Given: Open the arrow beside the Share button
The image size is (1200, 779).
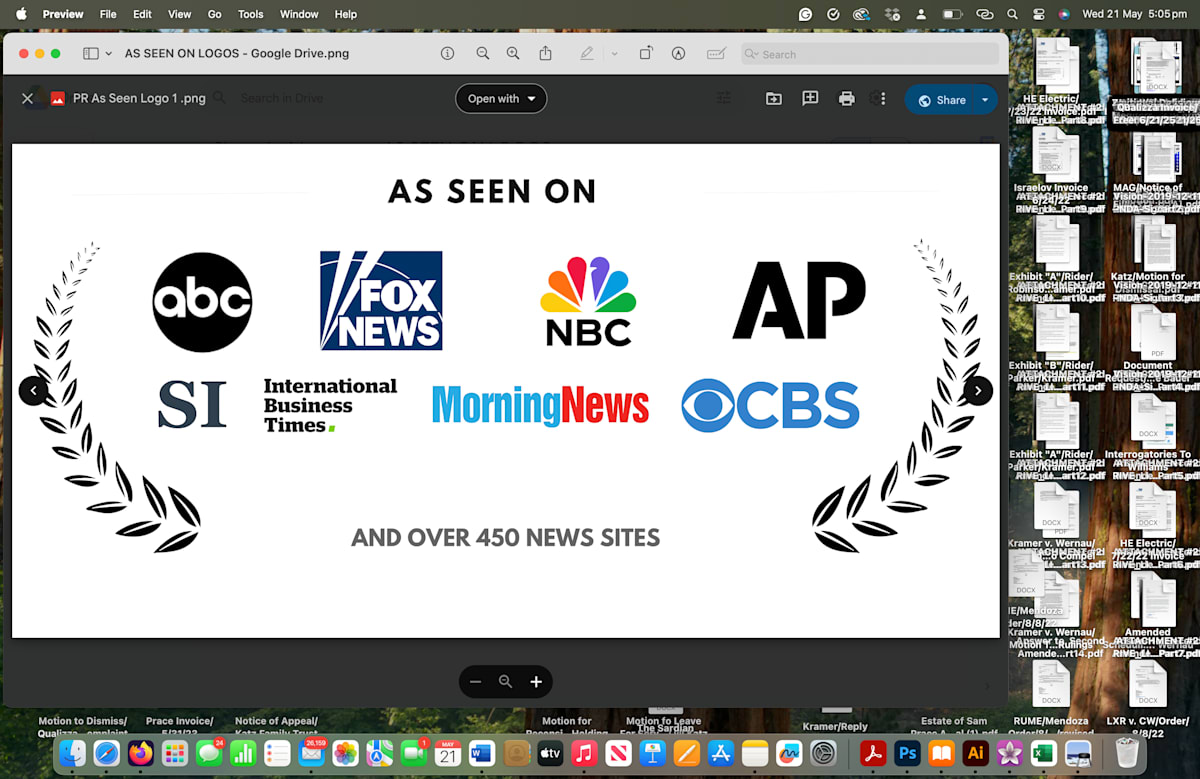Looking at the screenshot, I should (985, 99).
